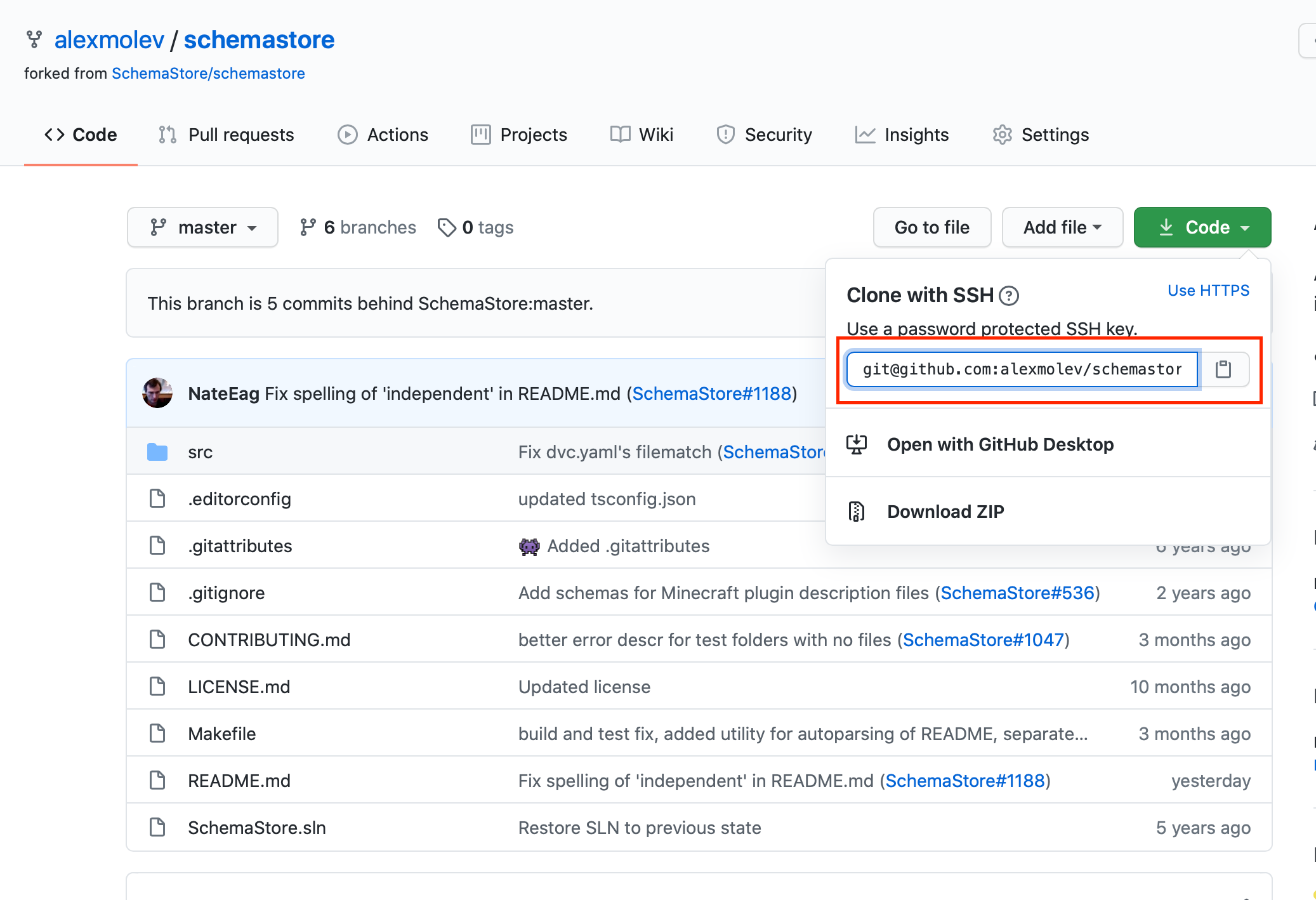Open the .gitattributes file
The image size is (1316, 900).
(240, 546)
